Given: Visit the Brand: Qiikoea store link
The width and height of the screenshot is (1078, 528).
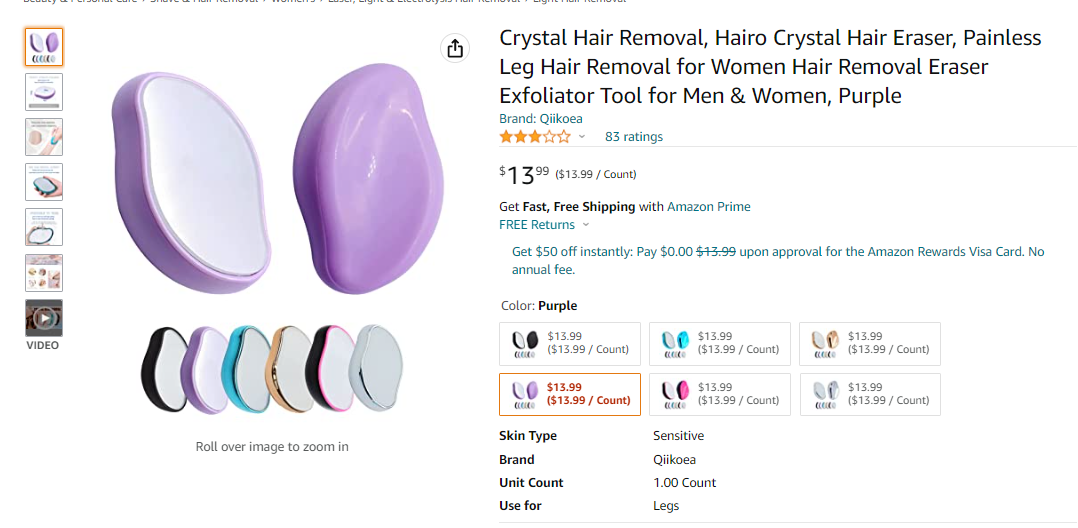Looking at the screenshot, I should tap(540, 119).
